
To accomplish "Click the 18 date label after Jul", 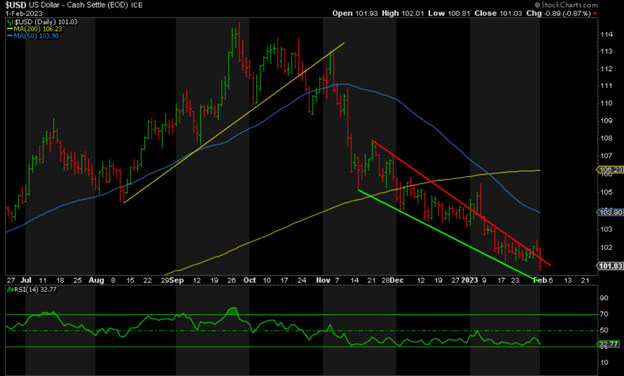I will point(60,281).
